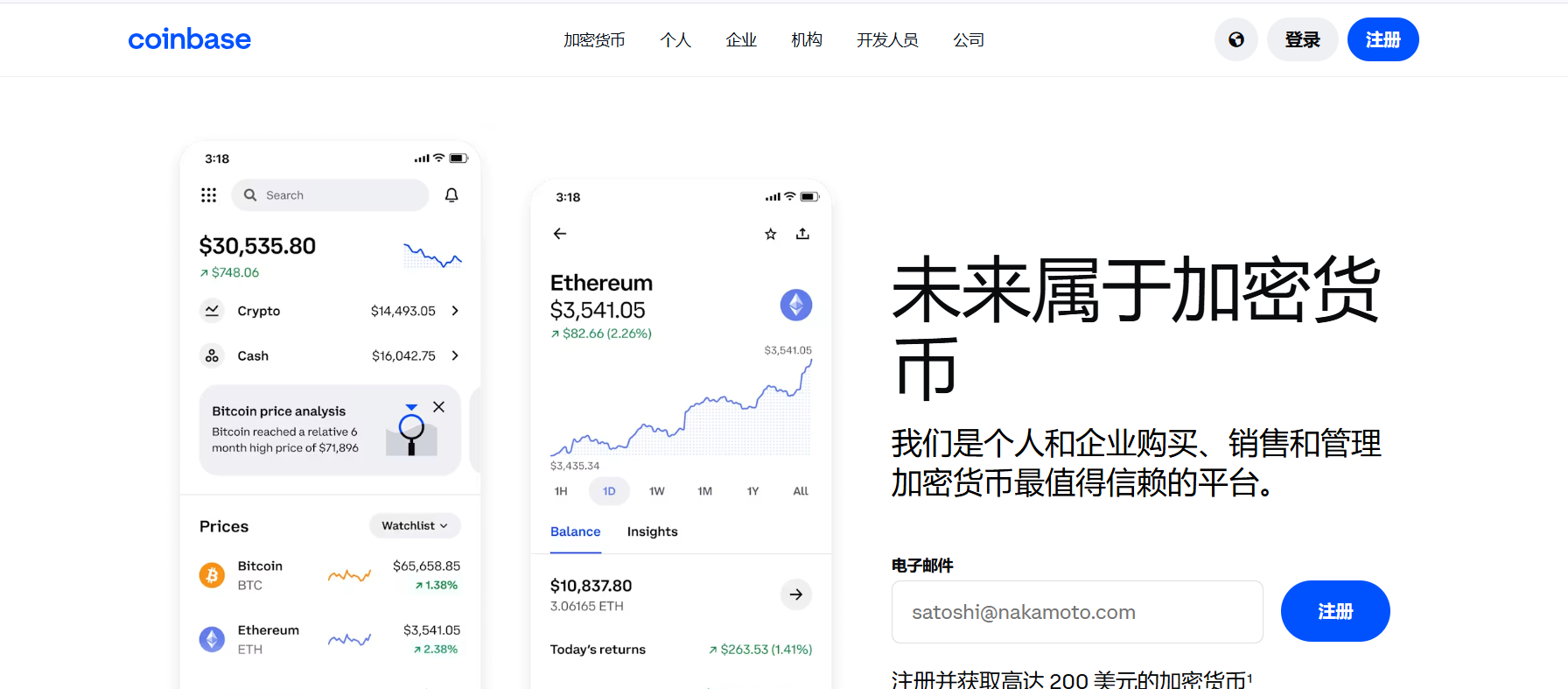Image resolution: width=1568 pixels, height=689 pixels.
Task: Click the $65,658.85 Bitcoin price
Action: (x=427, y=566)
